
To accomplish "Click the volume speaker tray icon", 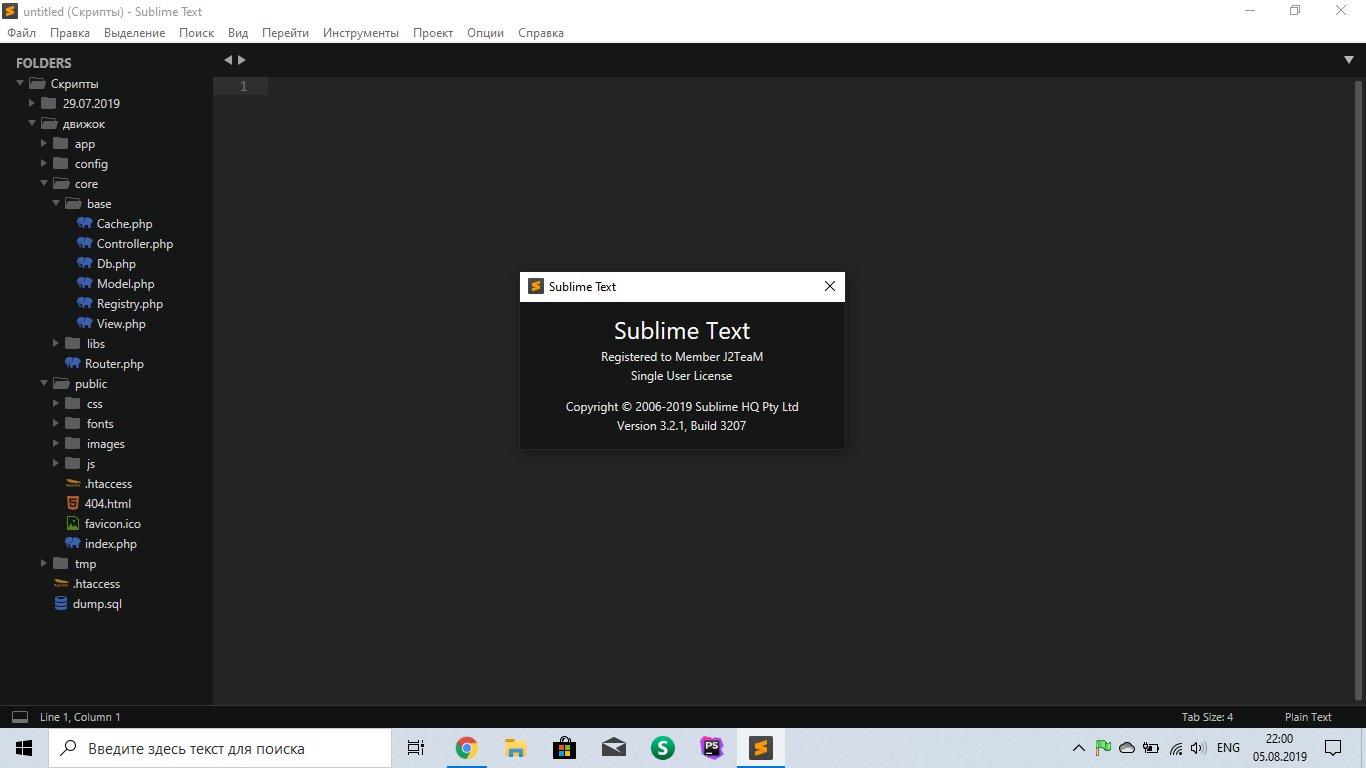I will pos(1198,748).
